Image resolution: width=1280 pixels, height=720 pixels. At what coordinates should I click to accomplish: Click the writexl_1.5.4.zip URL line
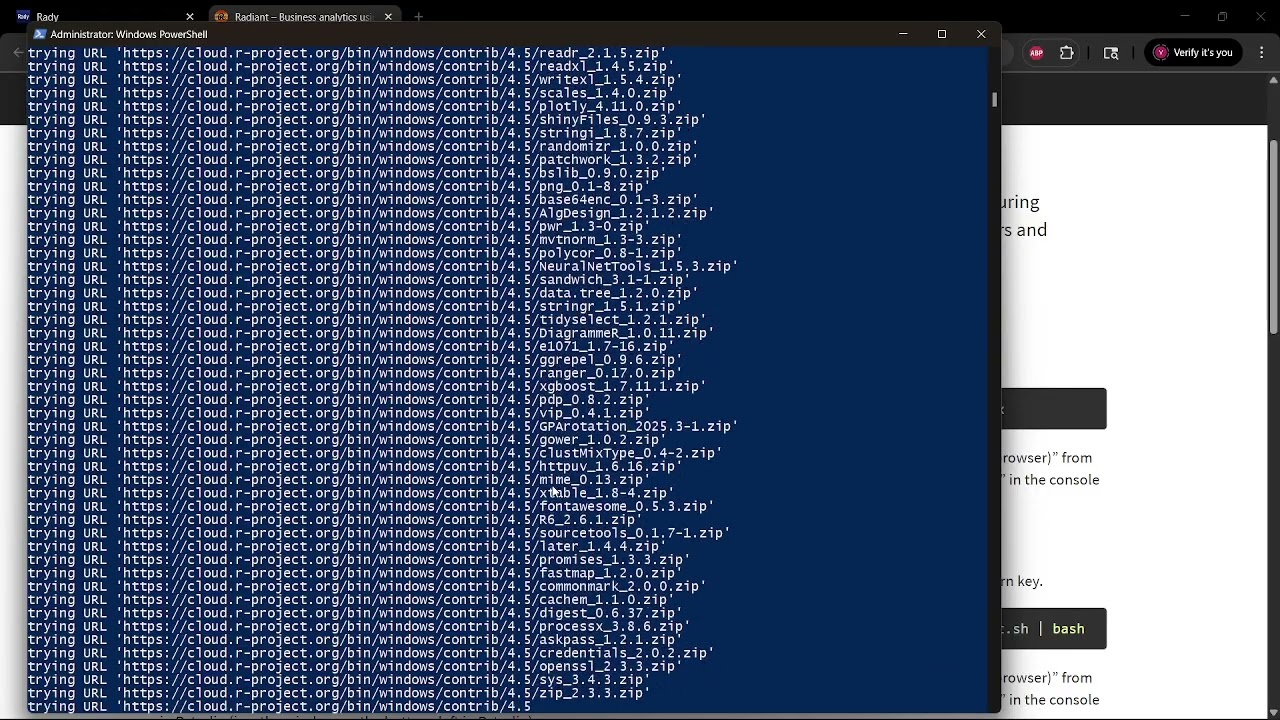click(x=355, y=80)
